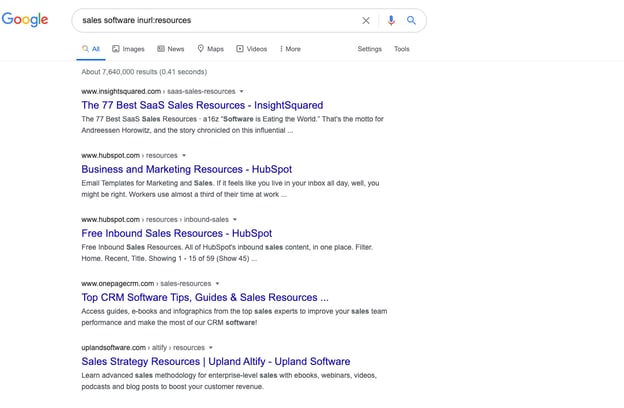
Task: Click the www.onepagecrm.com › sales-resources URL
Action: click(146, 284)
